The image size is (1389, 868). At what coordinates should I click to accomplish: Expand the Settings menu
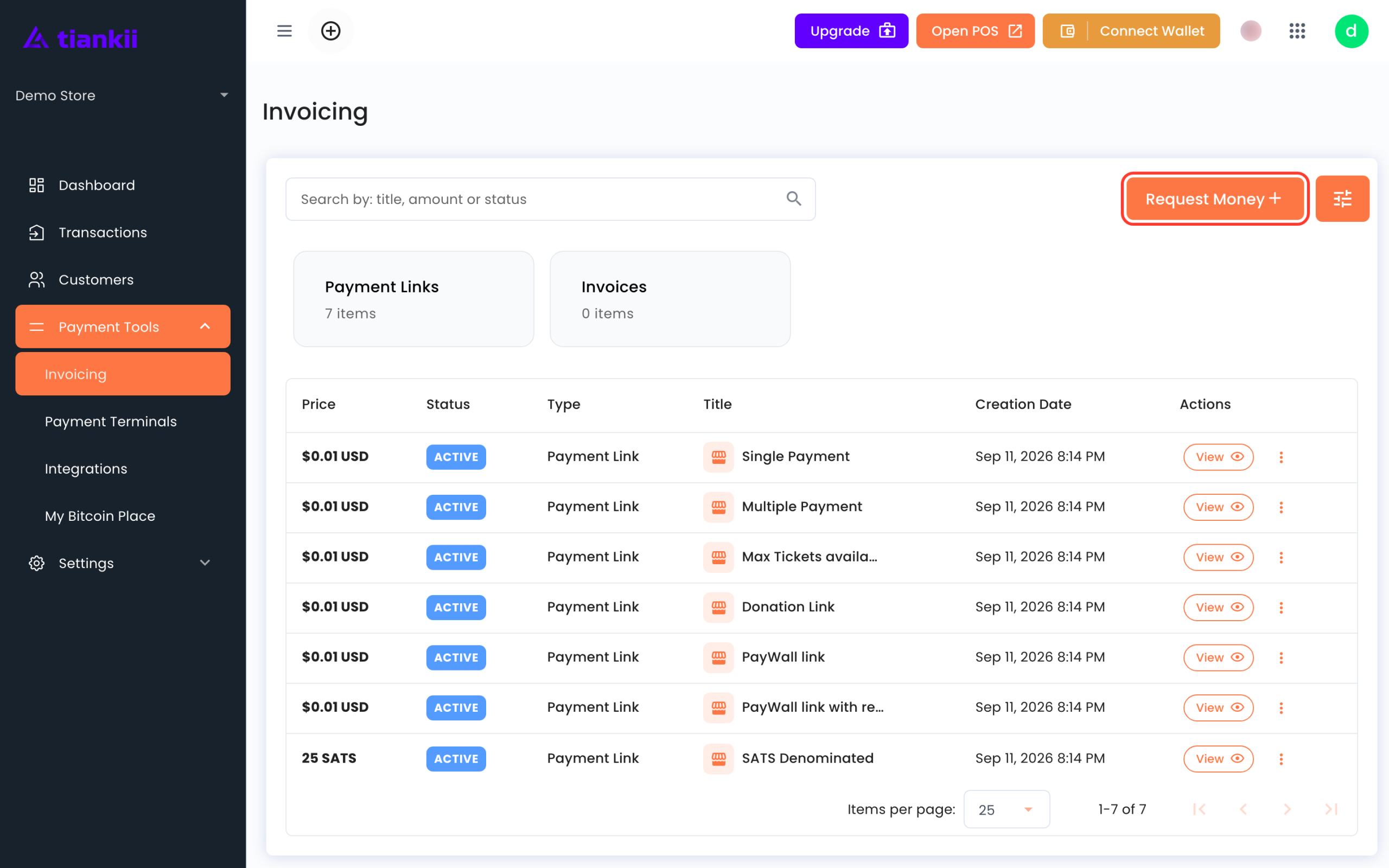(x=122, y=563)
